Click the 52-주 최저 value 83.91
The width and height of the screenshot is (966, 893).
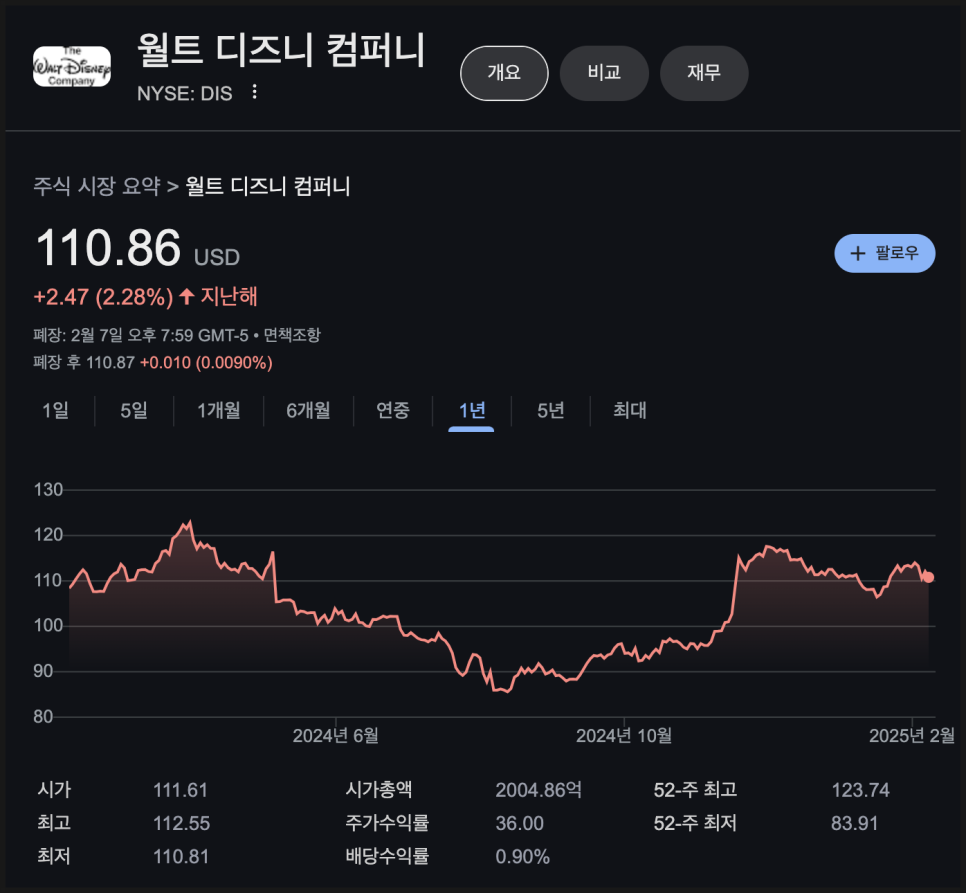click(854, 823)
